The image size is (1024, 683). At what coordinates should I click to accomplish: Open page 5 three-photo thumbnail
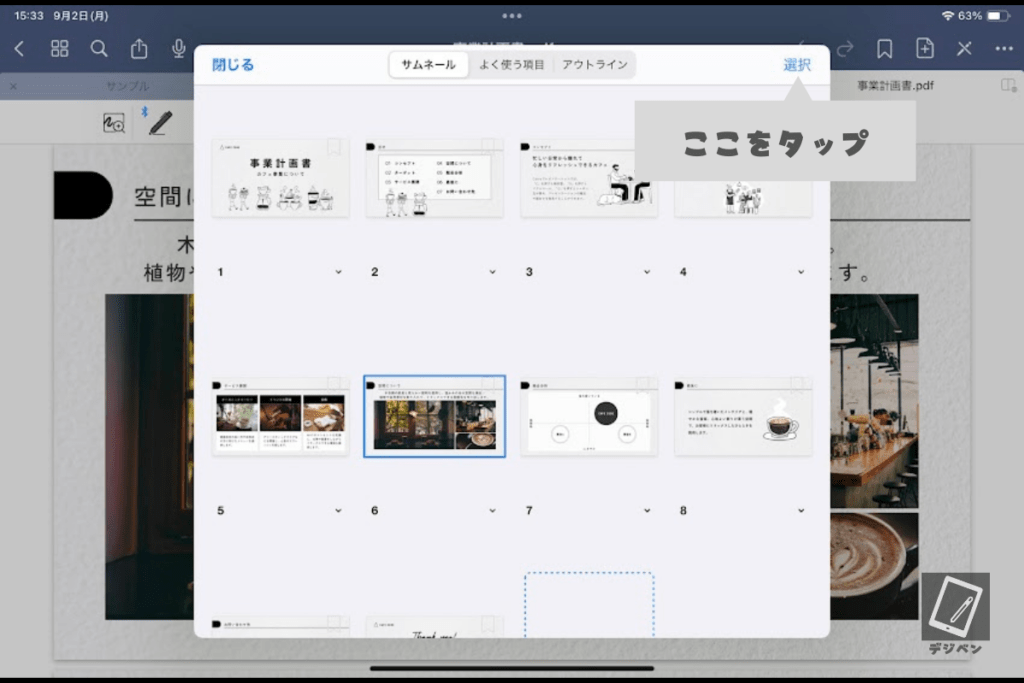[x=280, y=417]
